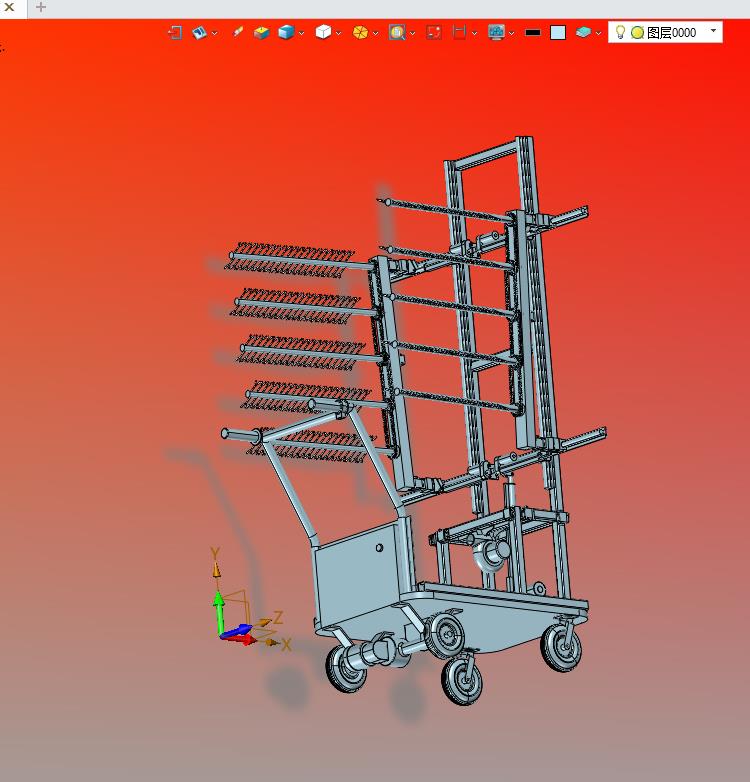This screenshot has width=750, height=782.
Task: Click the blue tilted-panel view icon
Action: tap(199, 32)
